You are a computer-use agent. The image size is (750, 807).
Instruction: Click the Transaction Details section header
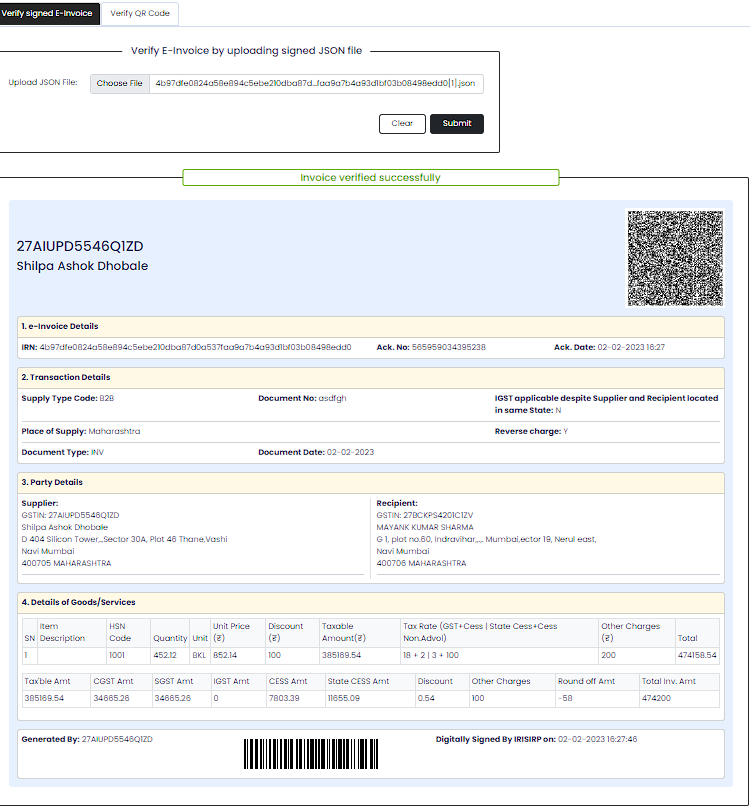66,377
